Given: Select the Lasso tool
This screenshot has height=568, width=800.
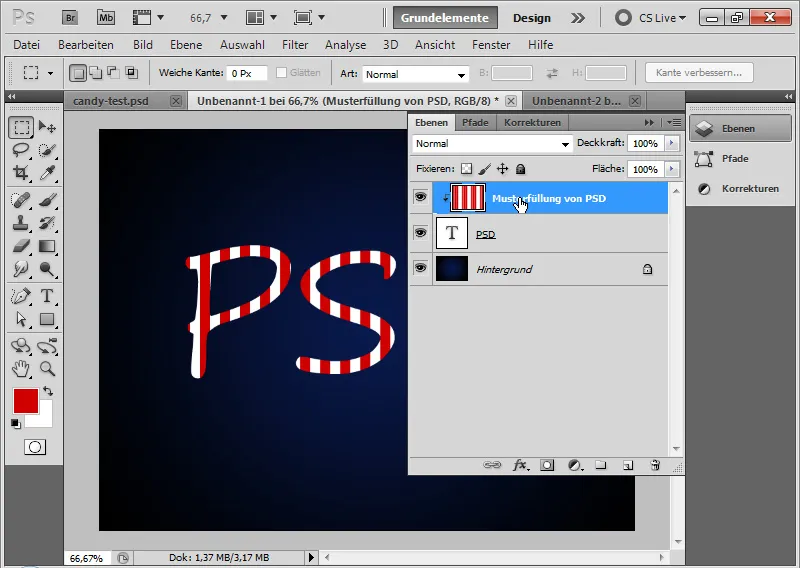Looking at the screenshot, I should pos(21,150).
